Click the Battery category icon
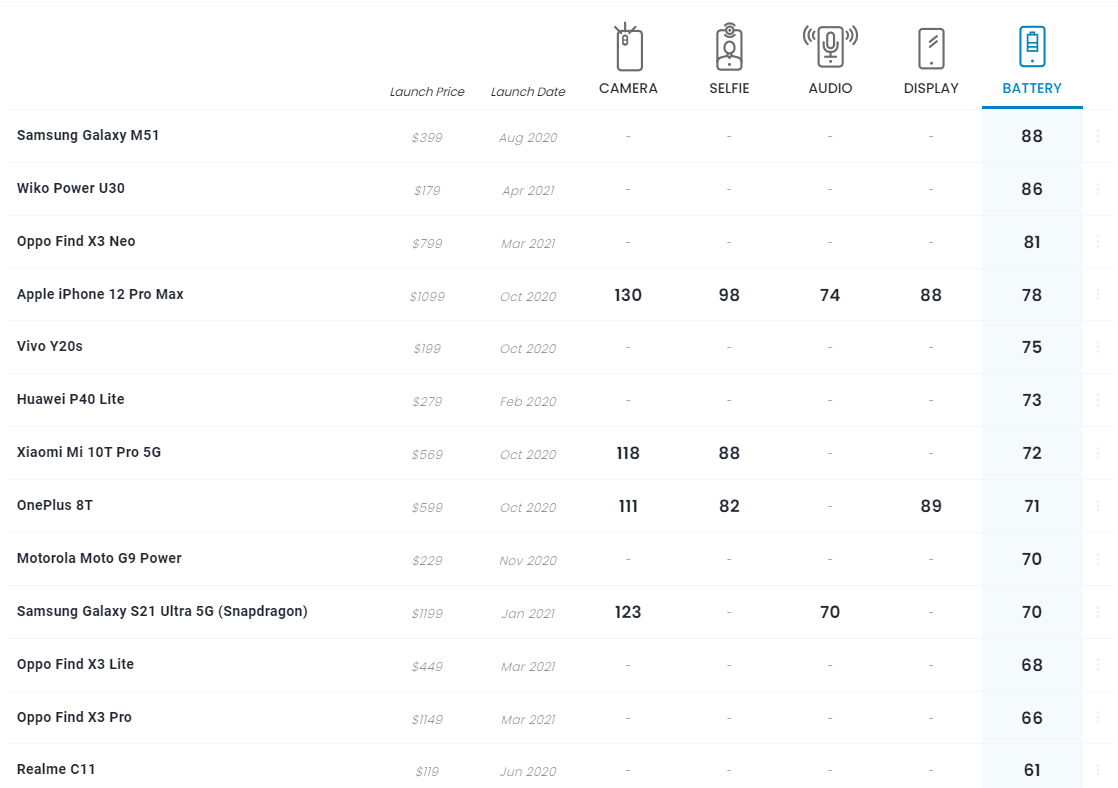The height and width of the screenshot is (788, 1118). point(1032,47)
